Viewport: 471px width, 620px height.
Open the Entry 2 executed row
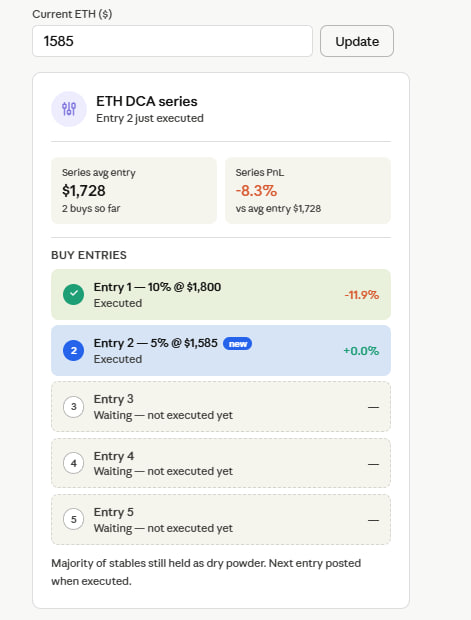pos(221,351)
